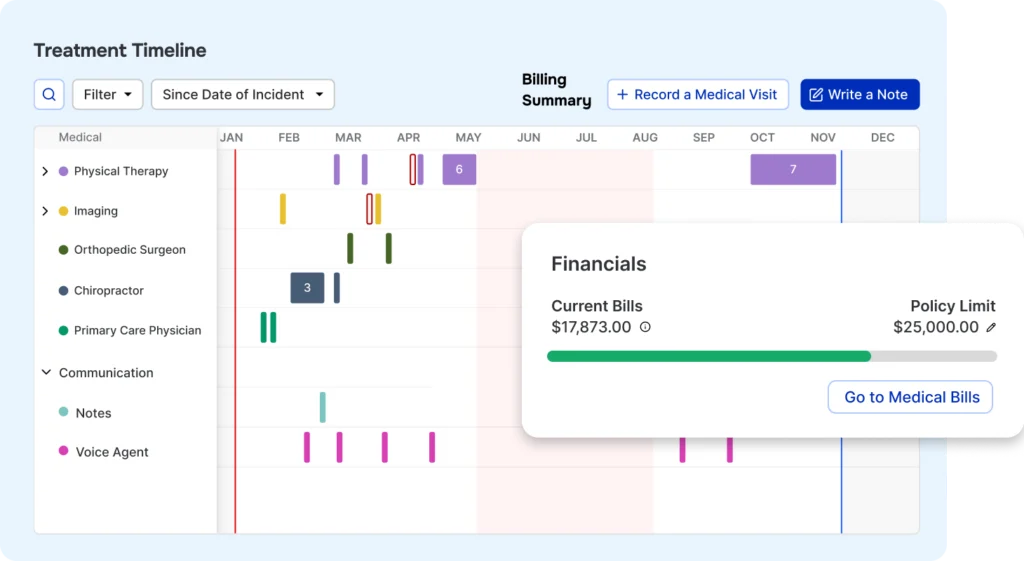Click the pink Voice Agent dot
1024x561 pixels.
[x=64, y=452]
